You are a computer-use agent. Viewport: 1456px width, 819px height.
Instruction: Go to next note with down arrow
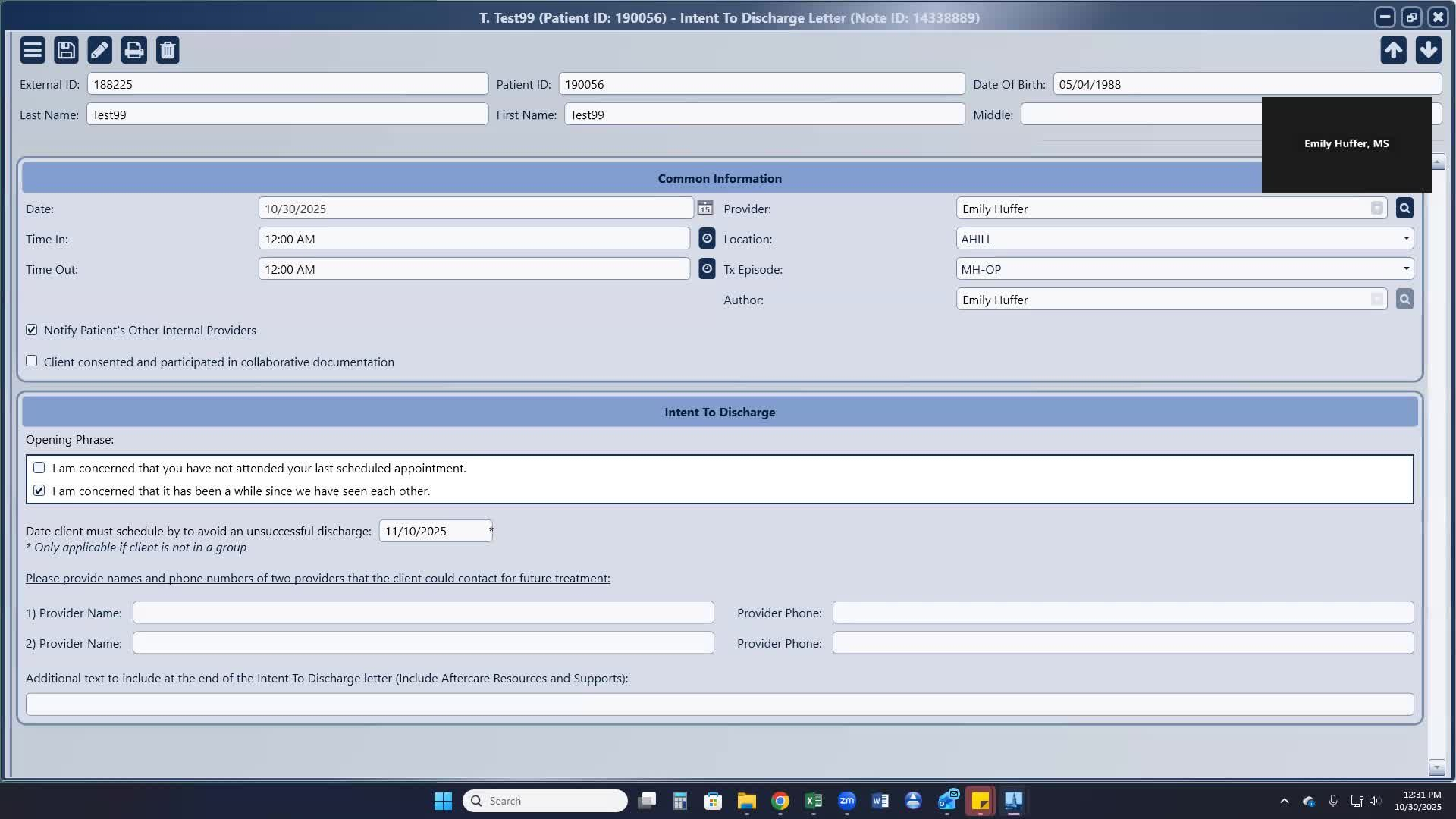click(x=1428, y=50)
